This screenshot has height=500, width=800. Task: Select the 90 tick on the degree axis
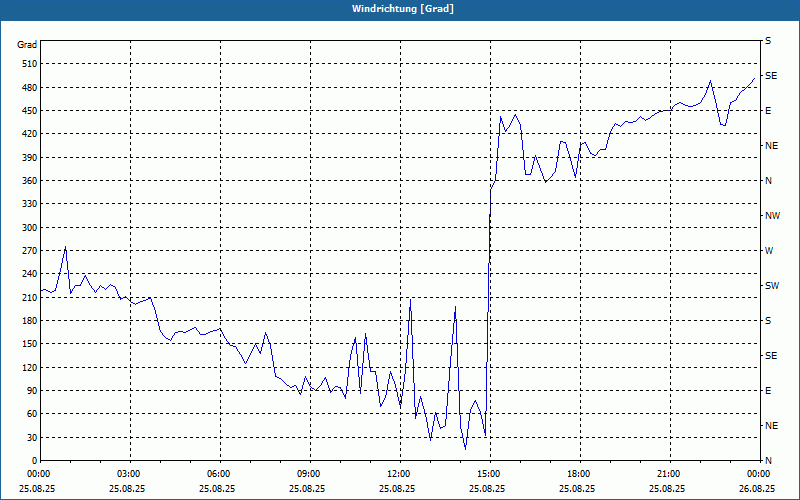(x=32, y=391)
